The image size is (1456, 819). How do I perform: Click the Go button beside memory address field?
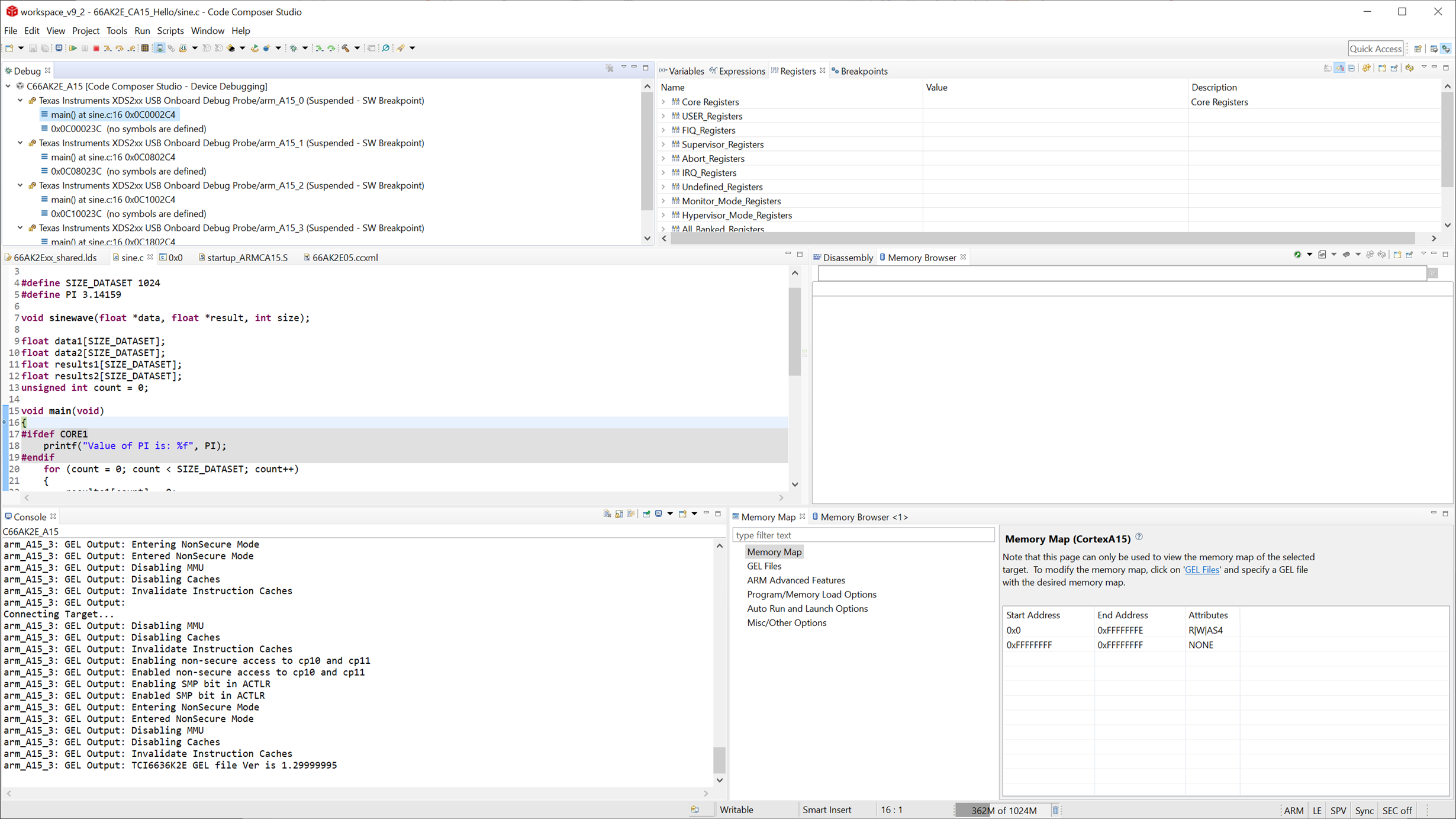tap(1433, 273)
